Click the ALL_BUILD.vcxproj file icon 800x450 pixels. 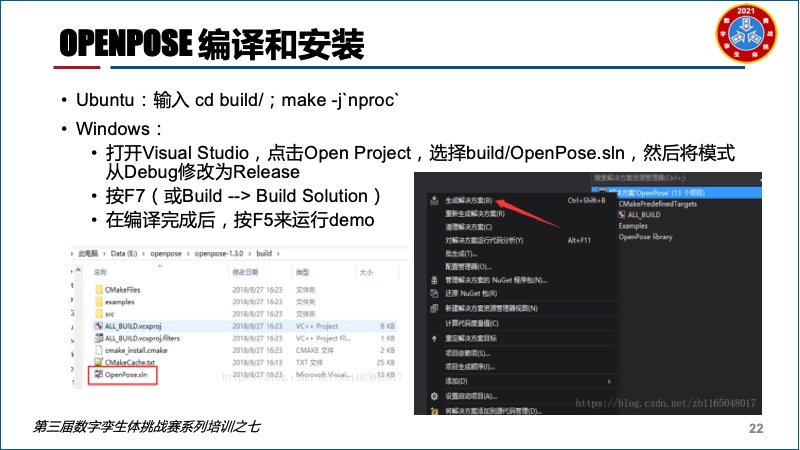[x=99, y=326]
